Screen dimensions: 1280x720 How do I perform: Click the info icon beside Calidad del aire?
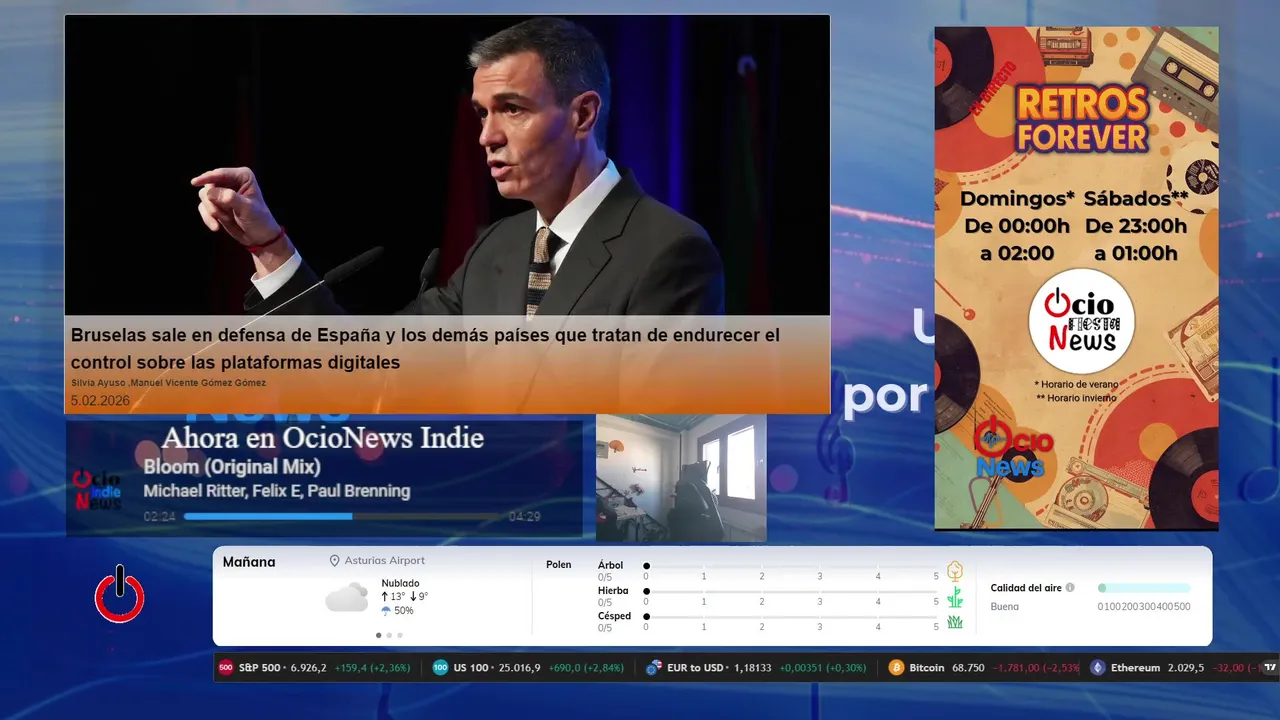click(1070, 588)
